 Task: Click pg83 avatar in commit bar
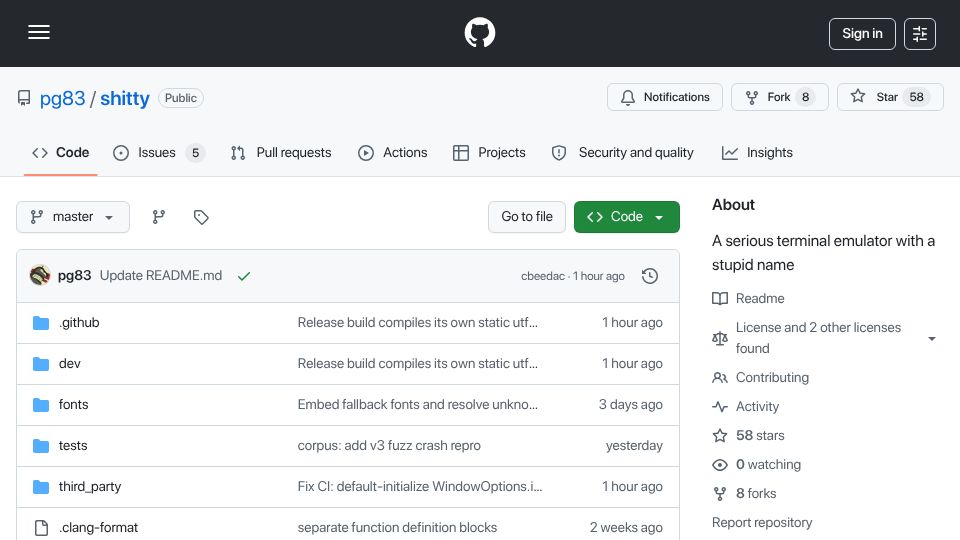(x=40, y=276)
